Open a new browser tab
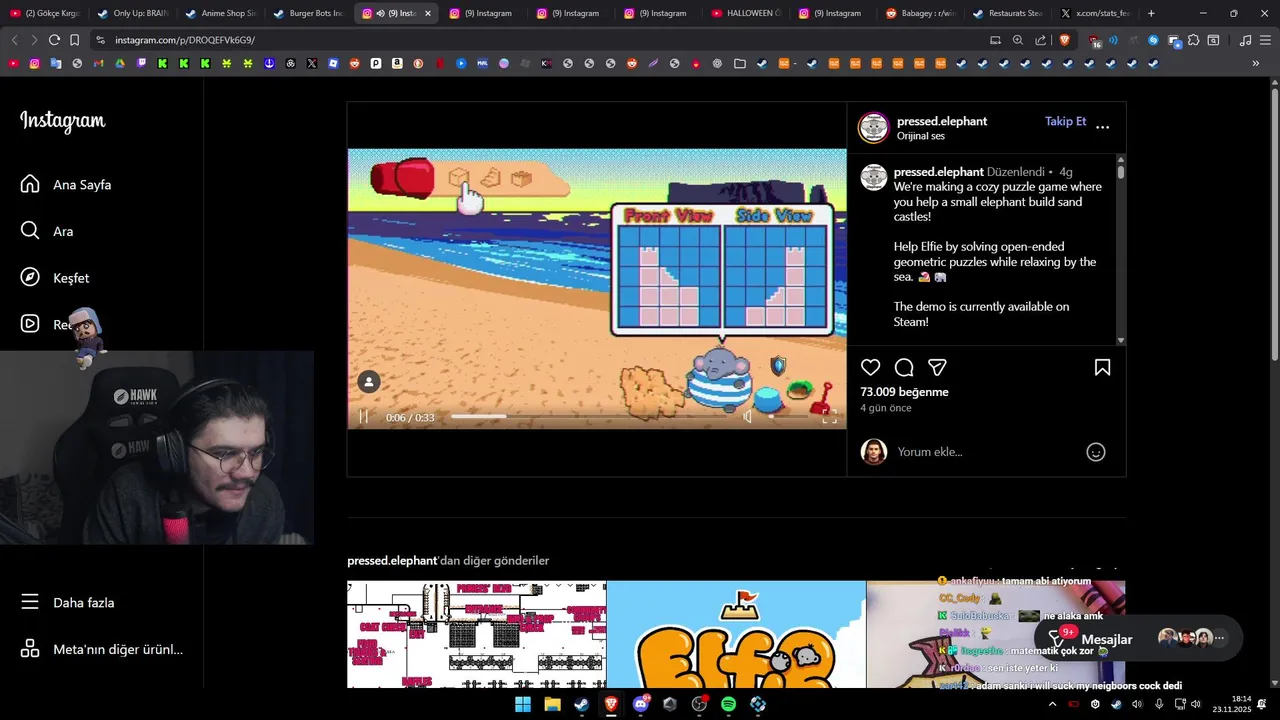Viewport: 1280px width, 720px height. tap(1151, 13)
